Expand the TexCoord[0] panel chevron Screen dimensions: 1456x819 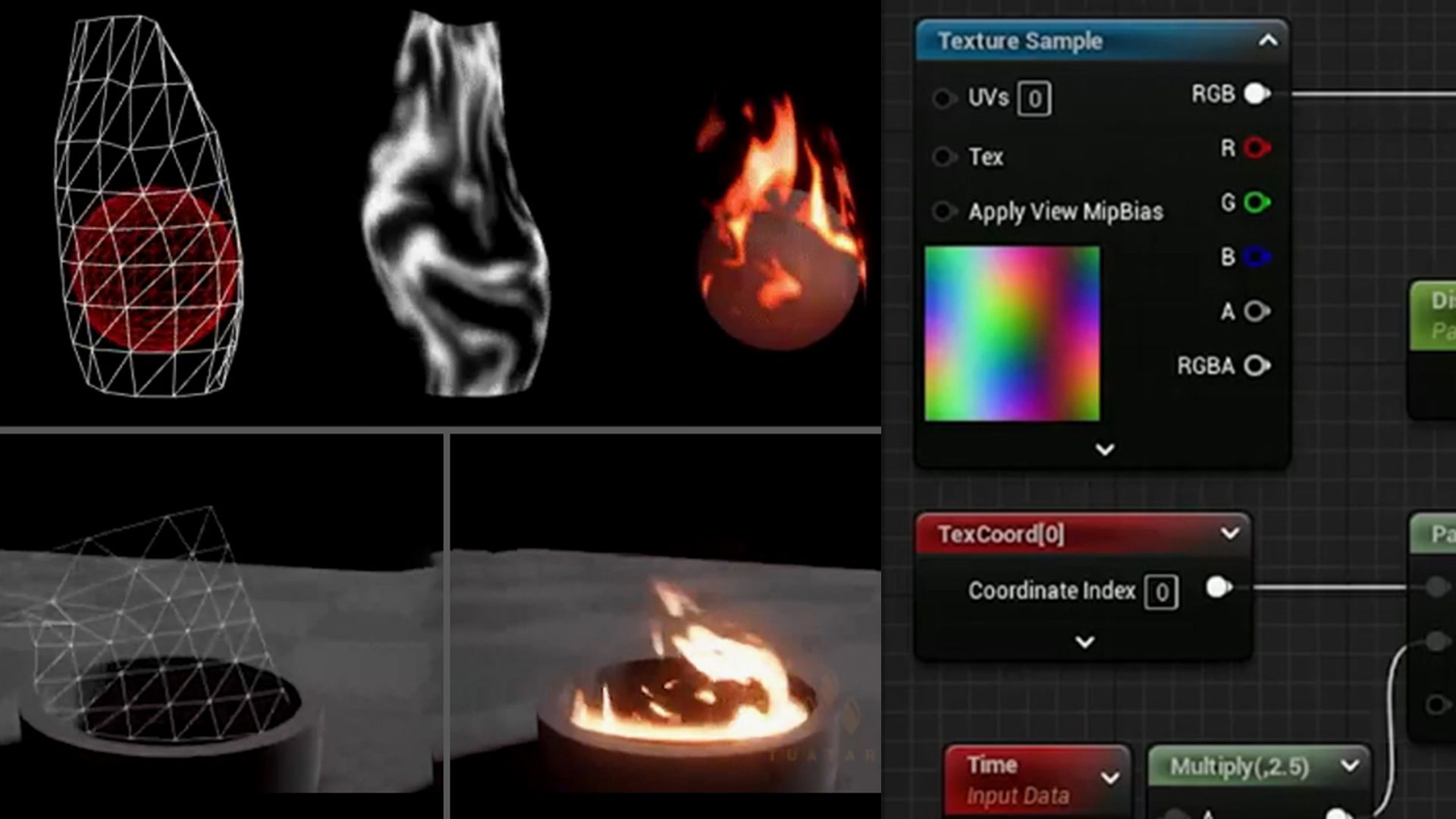pyautogui.click(x=1085, y=642)
